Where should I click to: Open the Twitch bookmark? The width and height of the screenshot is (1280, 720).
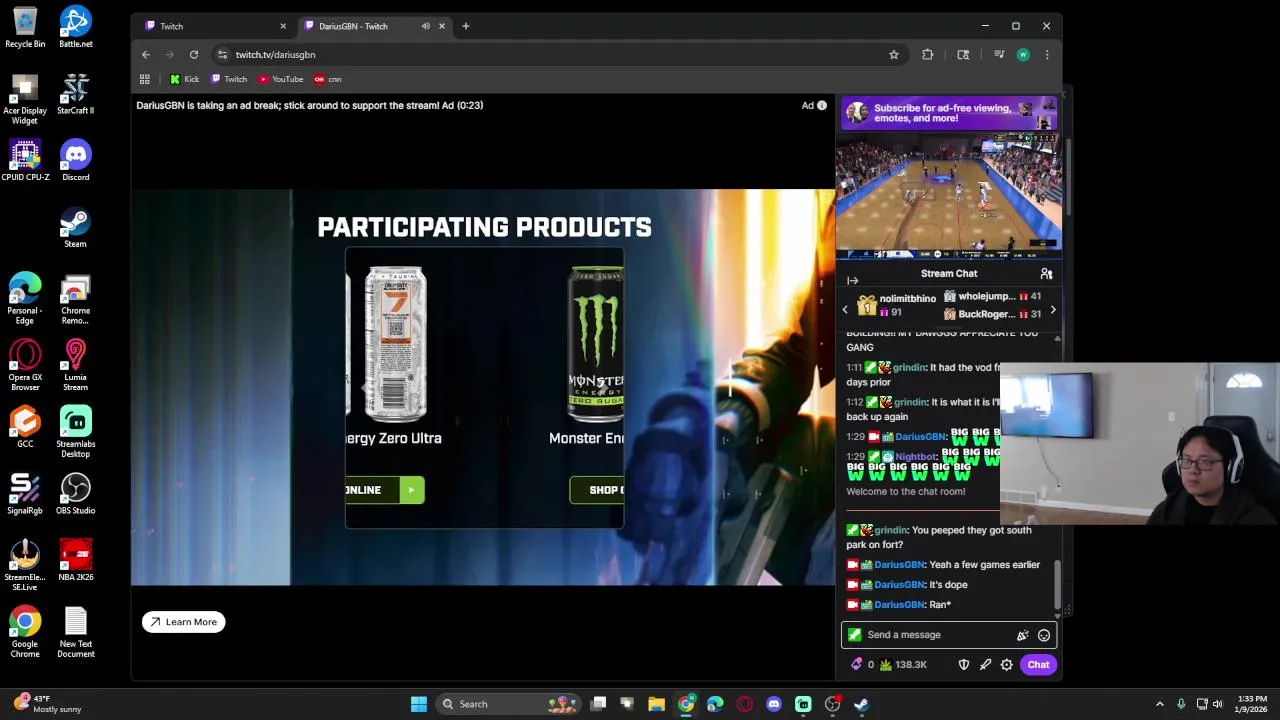(x=229, y=79)
